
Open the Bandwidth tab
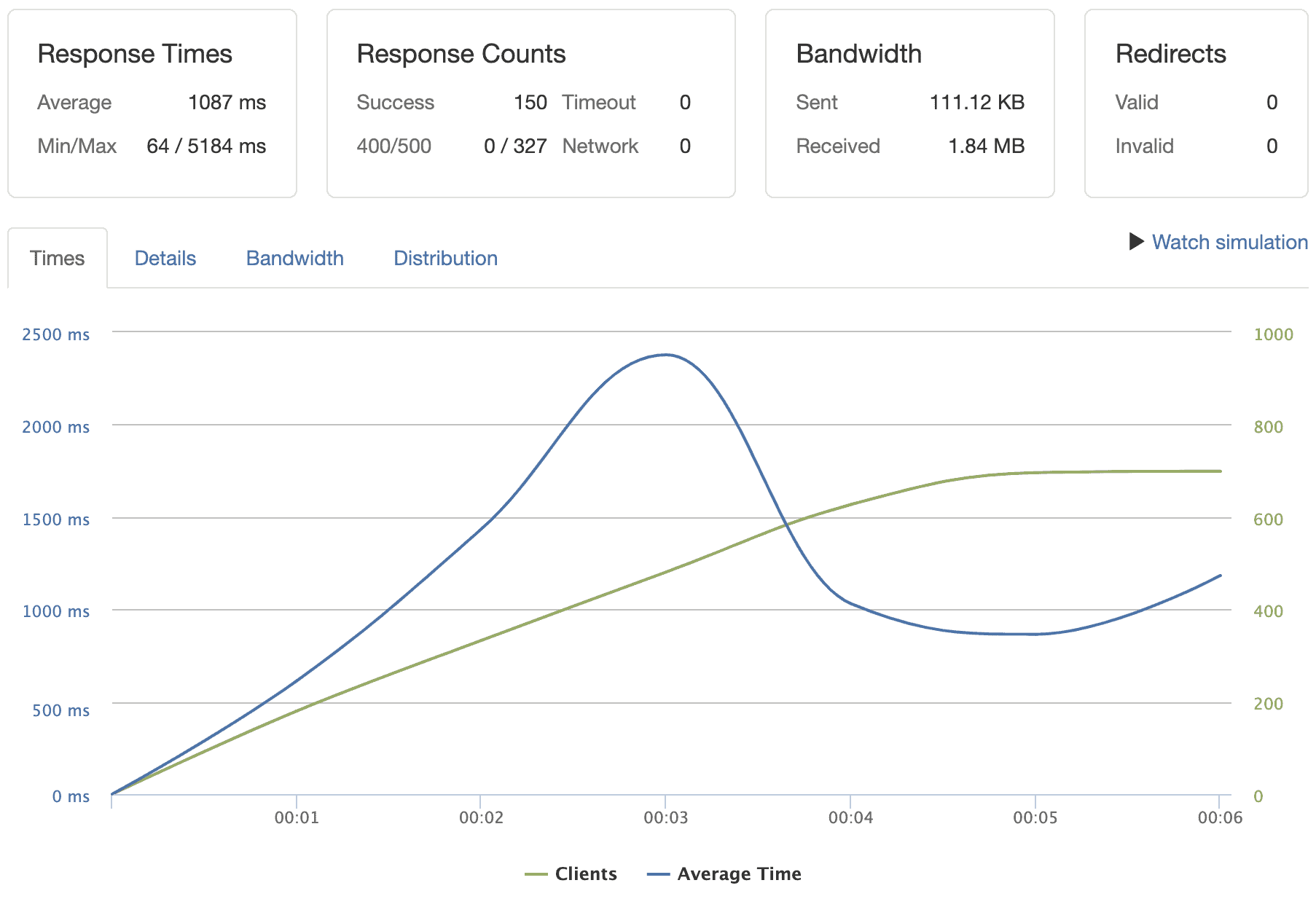click(x=294, y=257)
